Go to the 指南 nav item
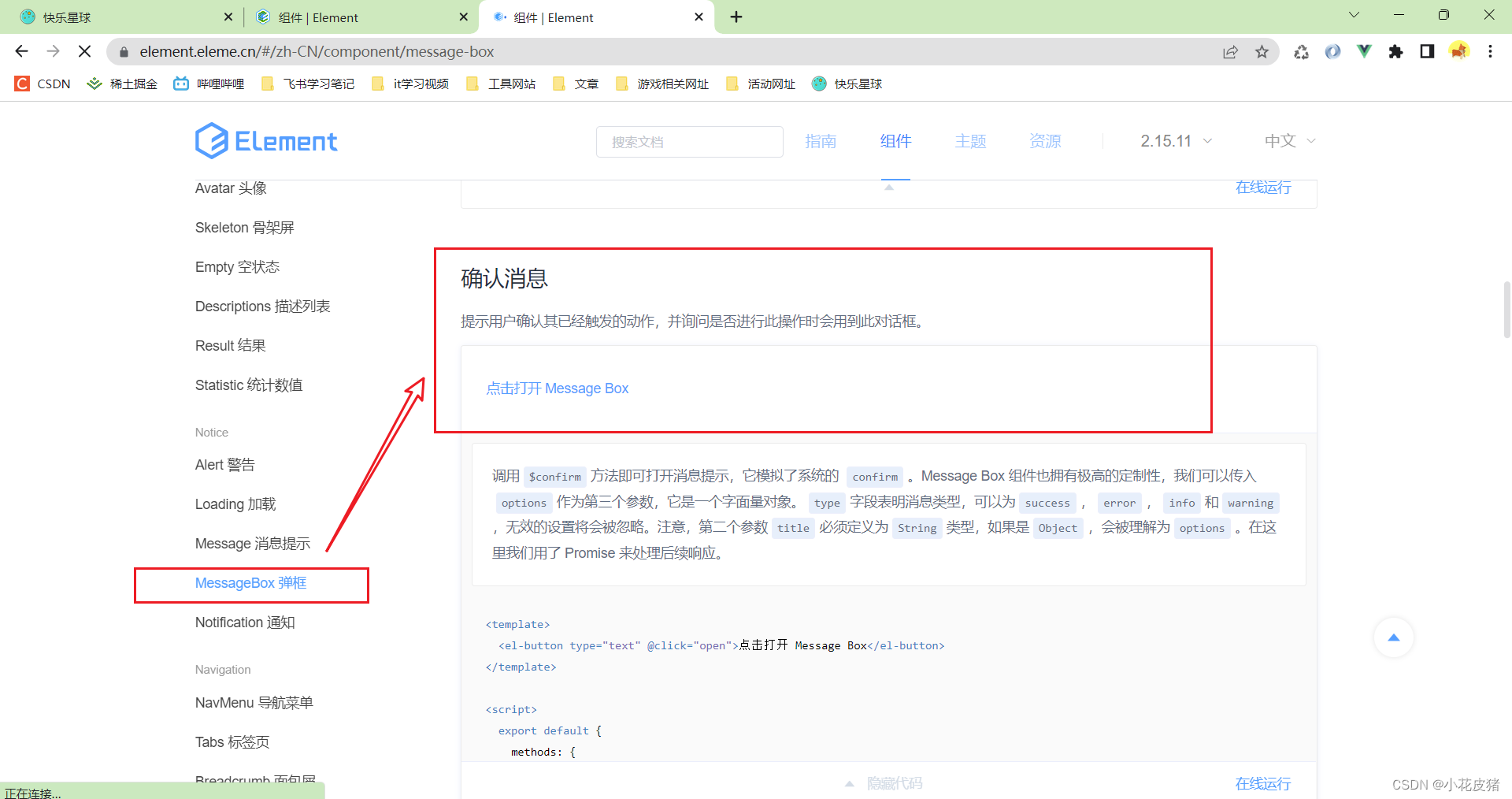 pyautogui.click(x=821, y=141)
